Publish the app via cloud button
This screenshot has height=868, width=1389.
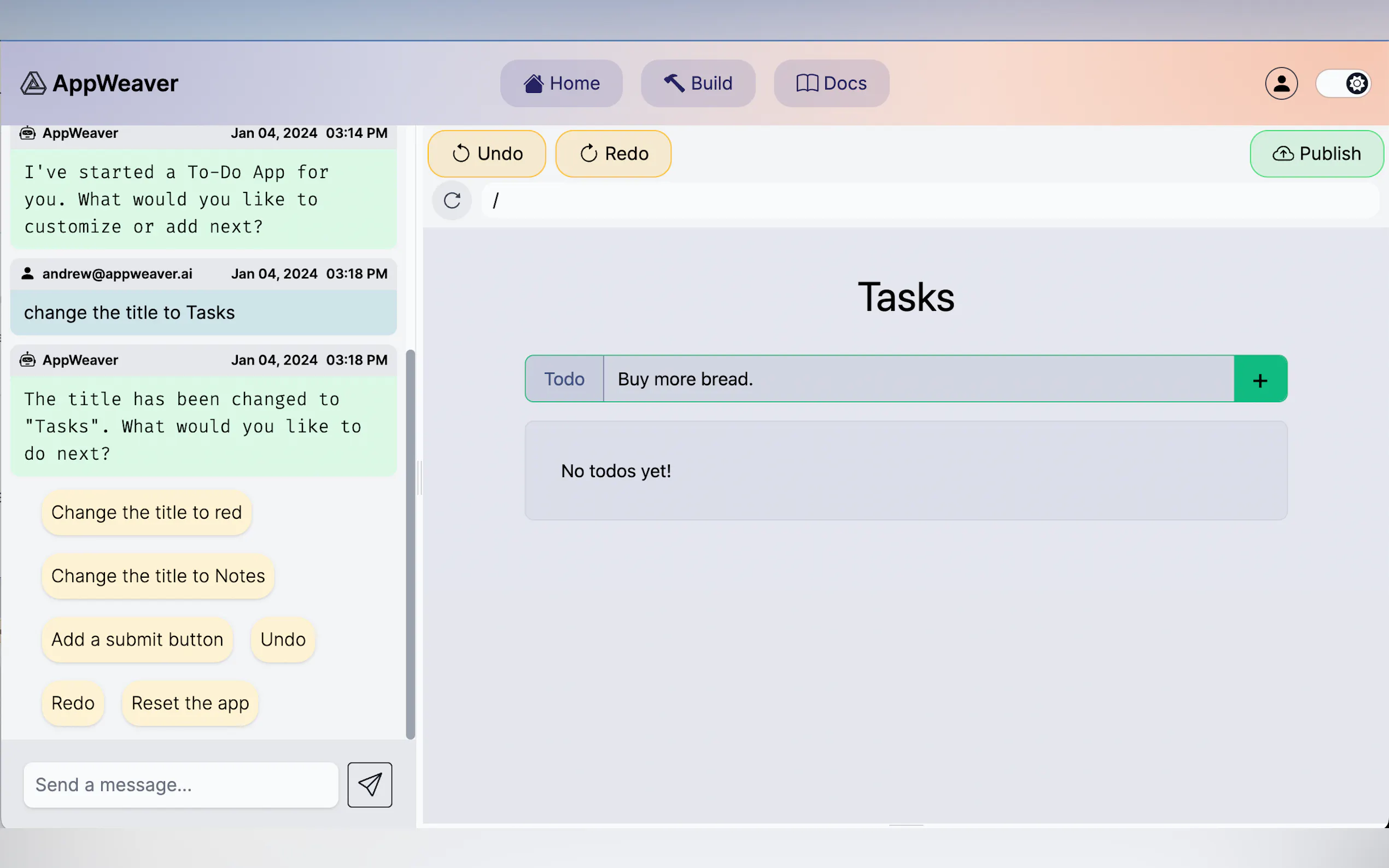(x=1316, y=154)
